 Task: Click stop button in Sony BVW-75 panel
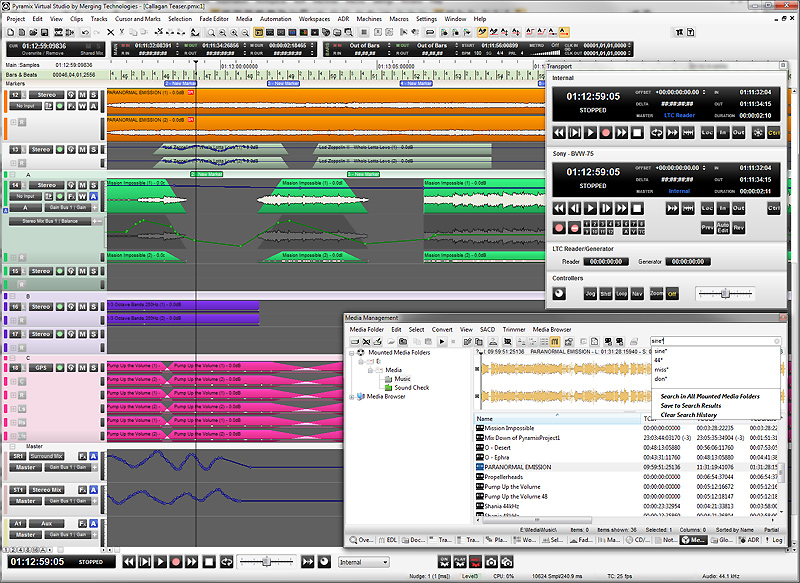coord(637,209)
